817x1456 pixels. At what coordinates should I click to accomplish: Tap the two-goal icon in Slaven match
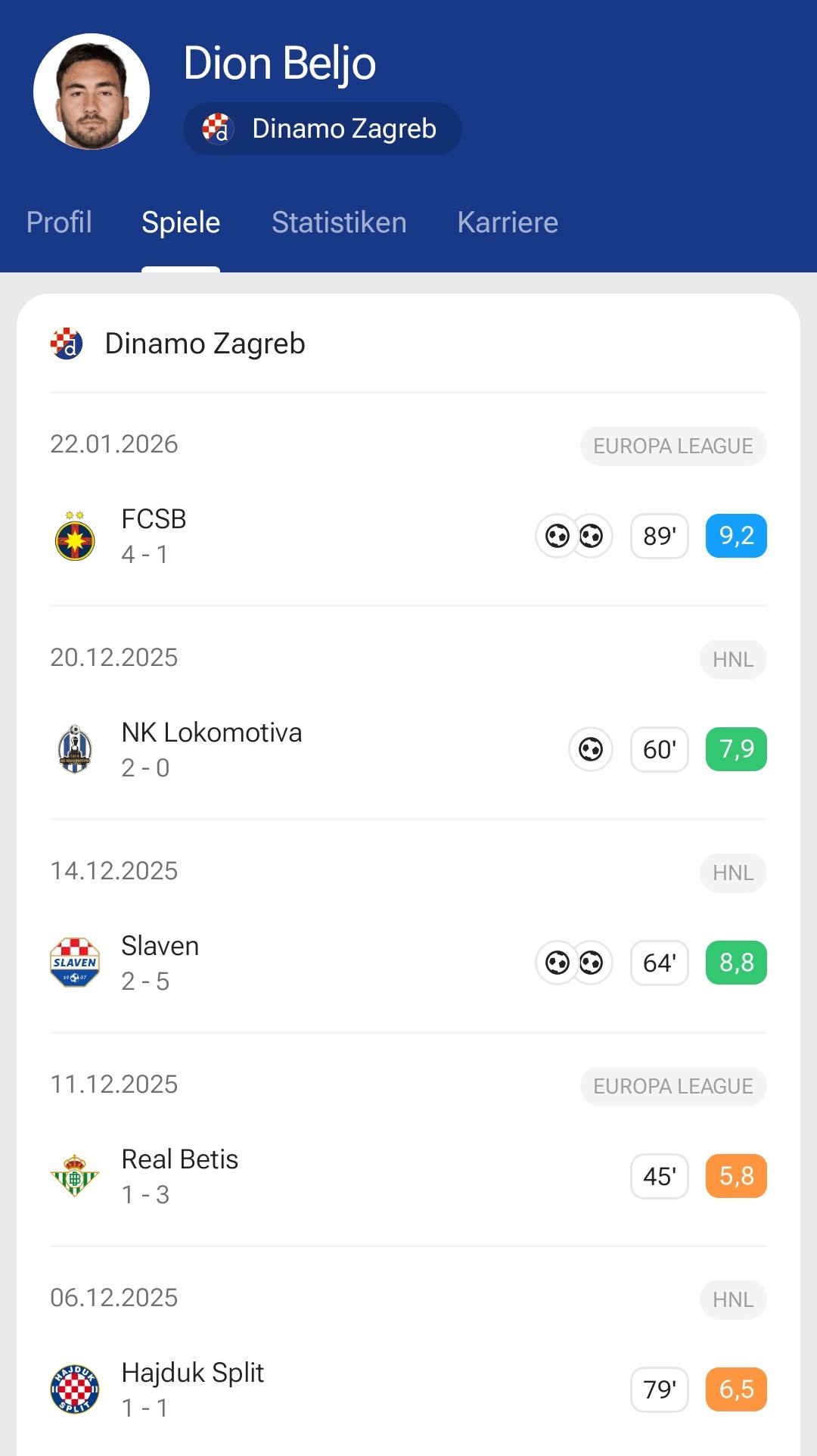click(x=574, y=963)
